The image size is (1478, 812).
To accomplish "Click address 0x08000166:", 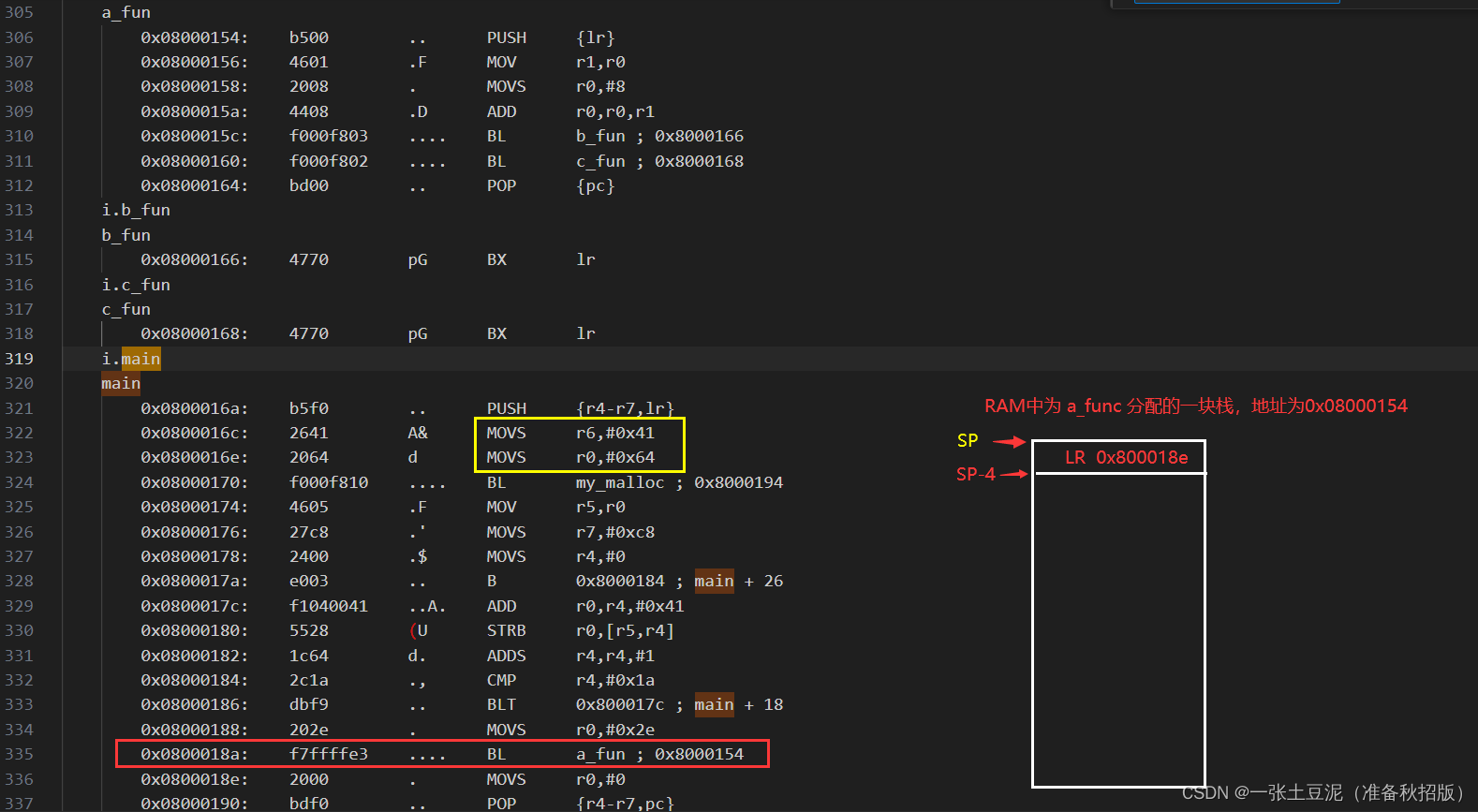I will 195,259.
